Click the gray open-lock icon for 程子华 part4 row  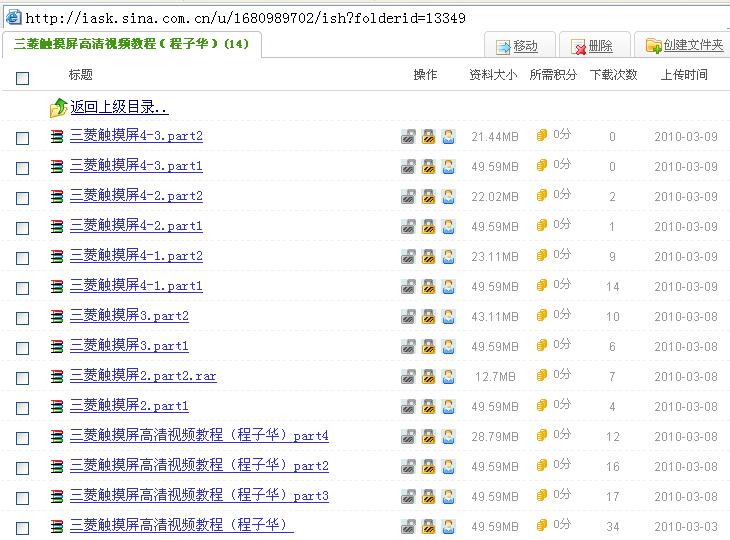pyautogui.click(x=408, y=437)
